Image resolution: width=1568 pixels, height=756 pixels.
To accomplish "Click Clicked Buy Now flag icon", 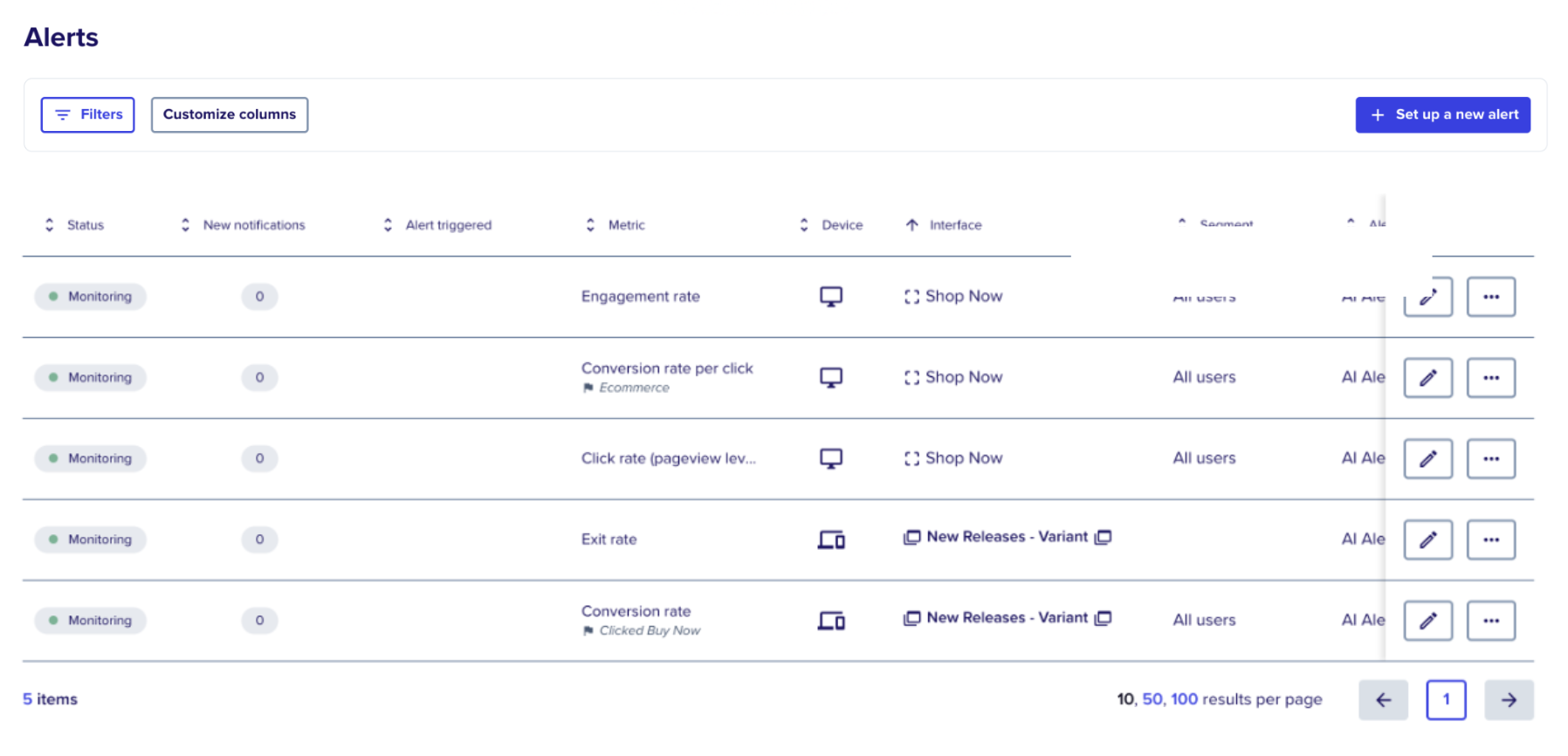I will coord(588,630).
